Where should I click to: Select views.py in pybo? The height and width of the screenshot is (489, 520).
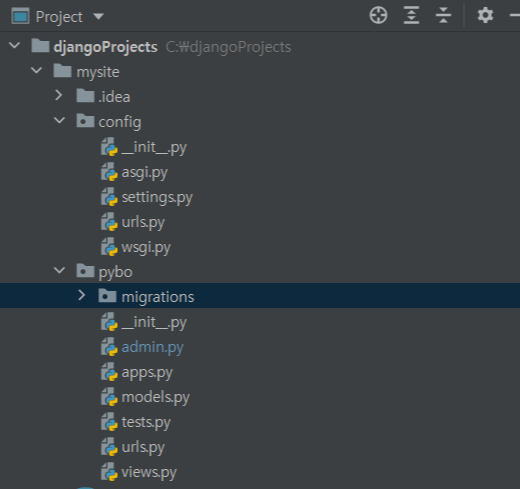click(149, 472)
